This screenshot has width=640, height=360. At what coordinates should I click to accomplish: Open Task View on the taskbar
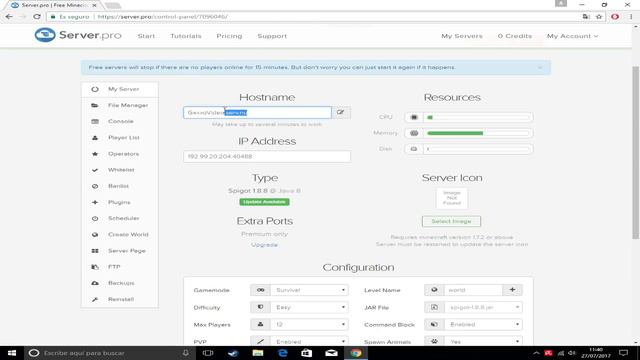click(x=208, y=353)
